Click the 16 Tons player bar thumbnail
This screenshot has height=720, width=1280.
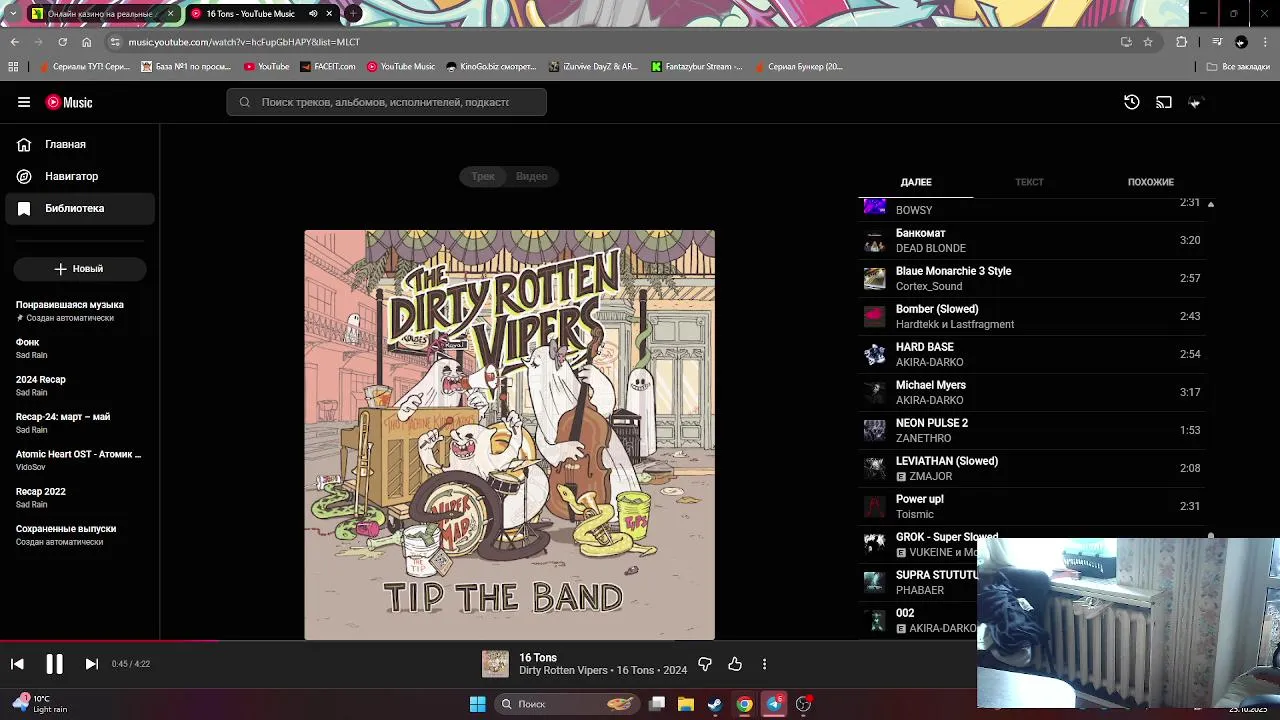tap(495, 664)
